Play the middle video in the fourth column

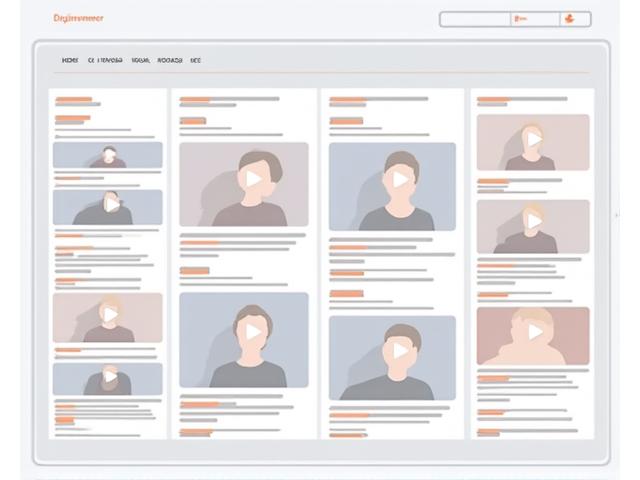[534, 221]
